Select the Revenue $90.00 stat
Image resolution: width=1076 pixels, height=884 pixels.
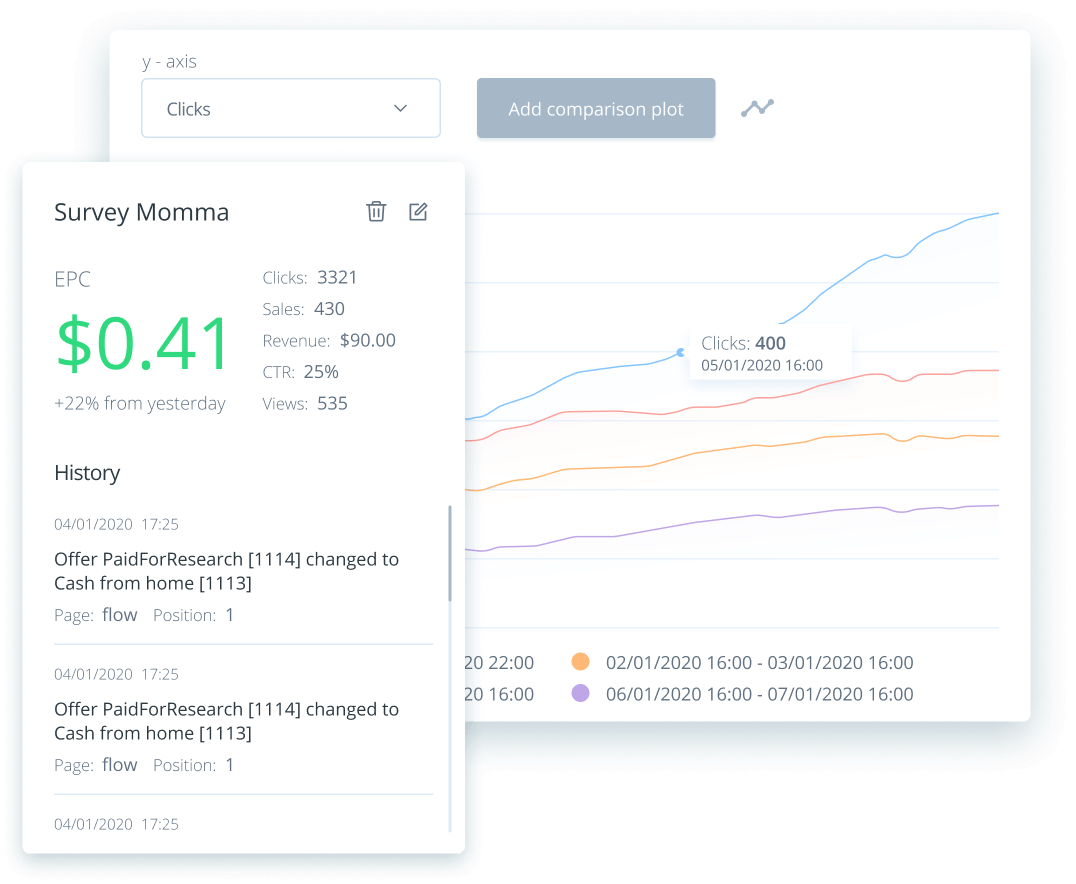(329, 341)
